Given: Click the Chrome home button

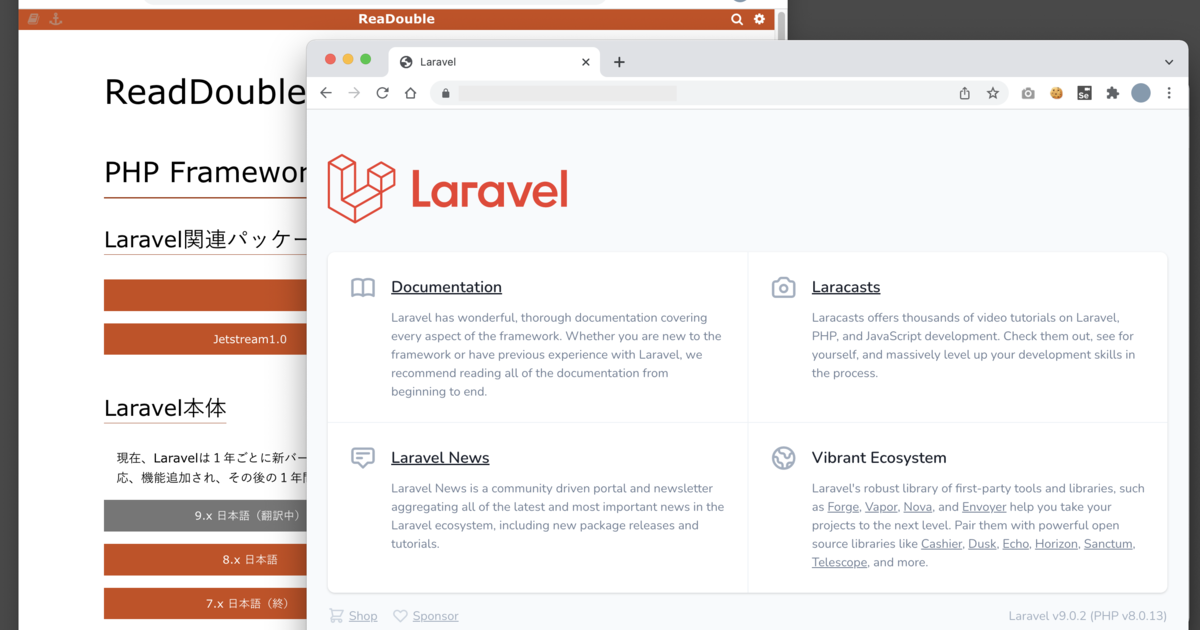Looking at the screenshot, I should [410, 93].
